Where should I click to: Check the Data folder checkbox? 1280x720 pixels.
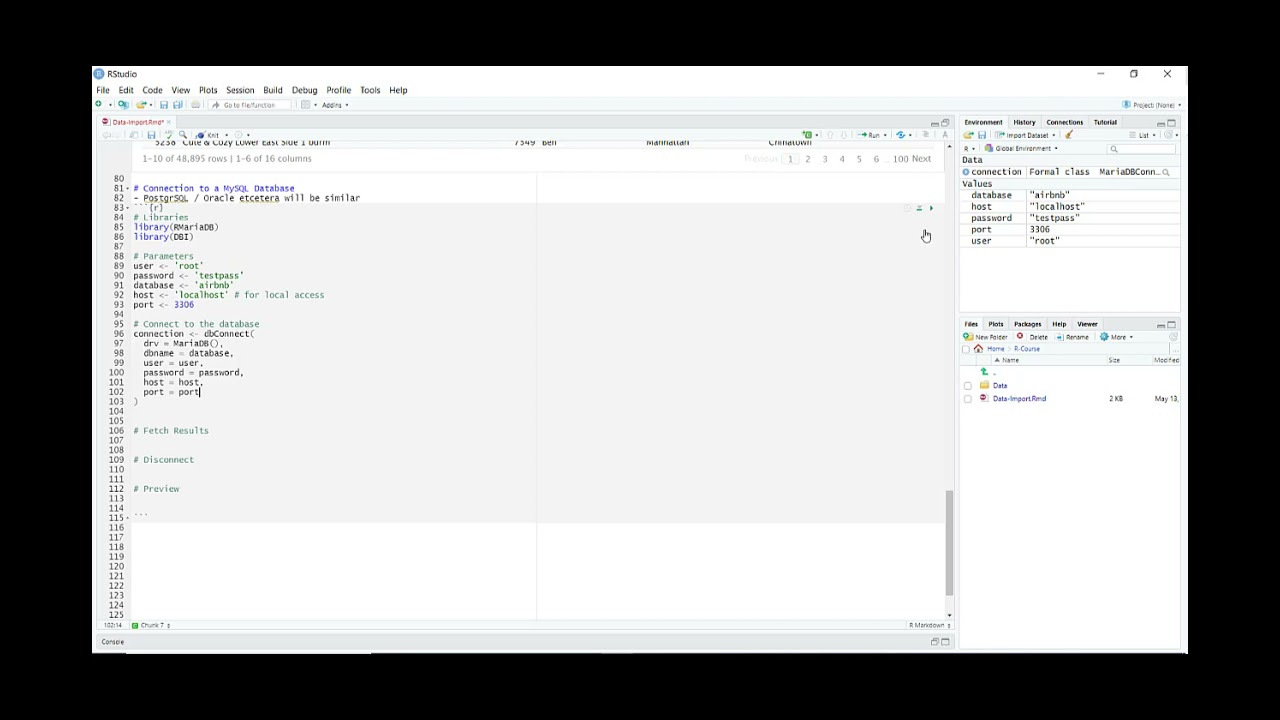(x=967, y=386)
